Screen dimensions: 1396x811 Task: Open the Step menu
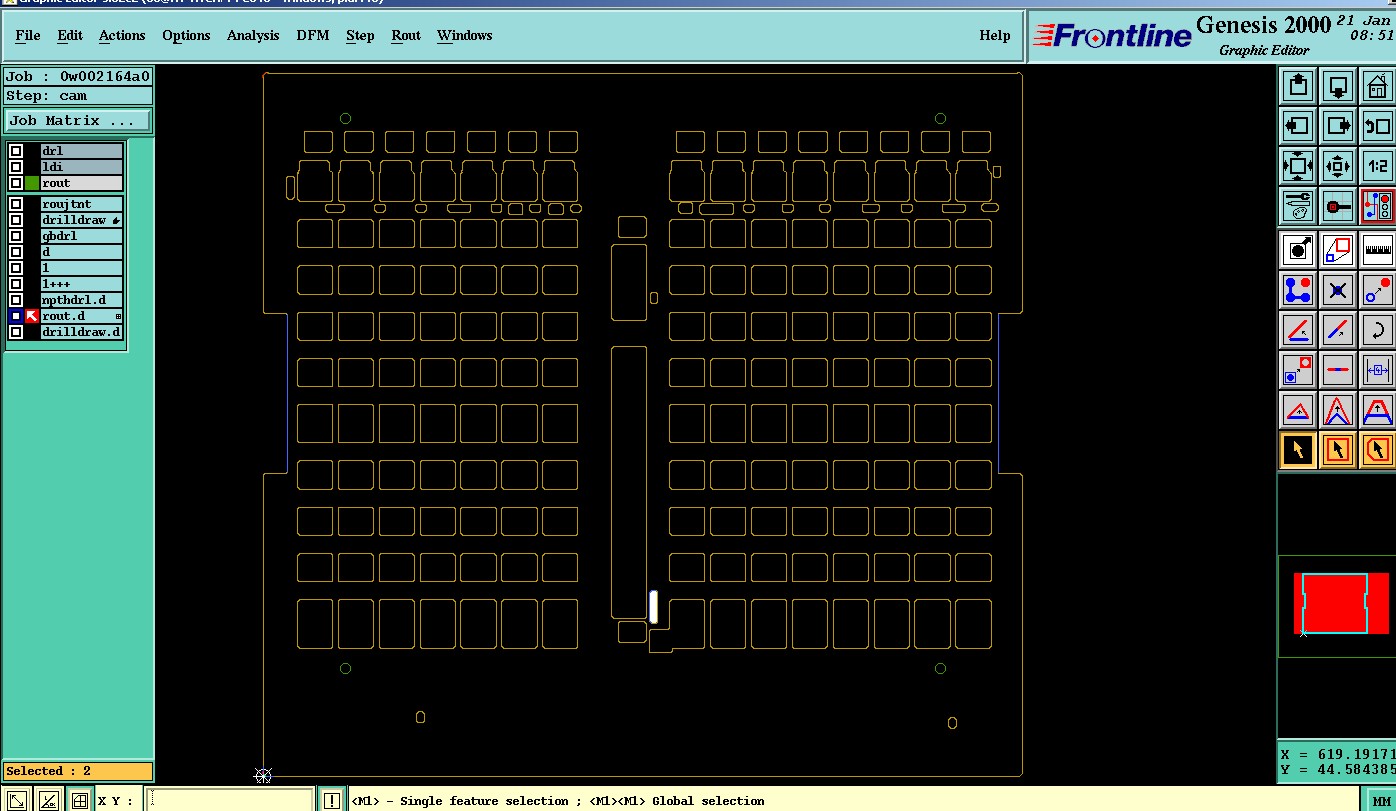point(360,35)
